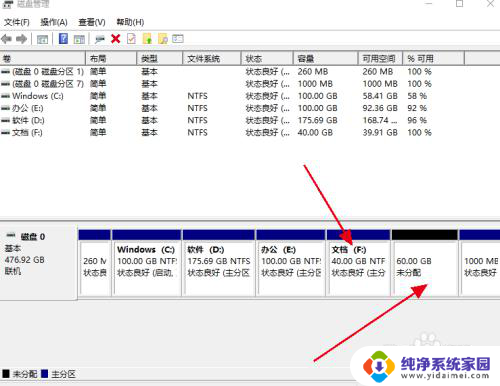The width and height of the screenshot is (500, 386).
Task: Click the yellow folder green-arrow icon
Action: (147, 39)
